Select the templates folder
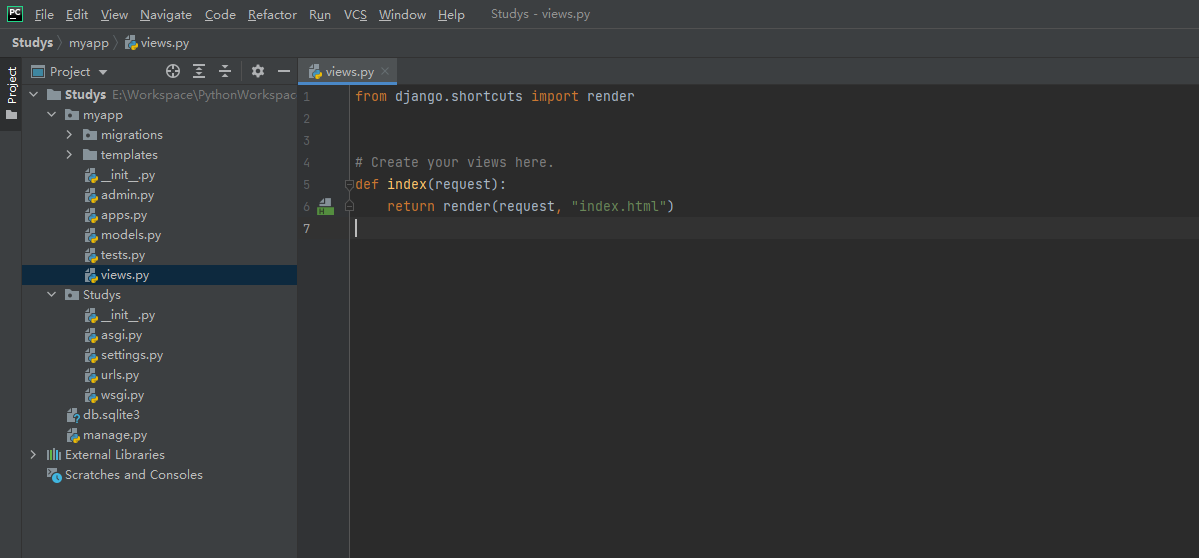 click(120, 154)
